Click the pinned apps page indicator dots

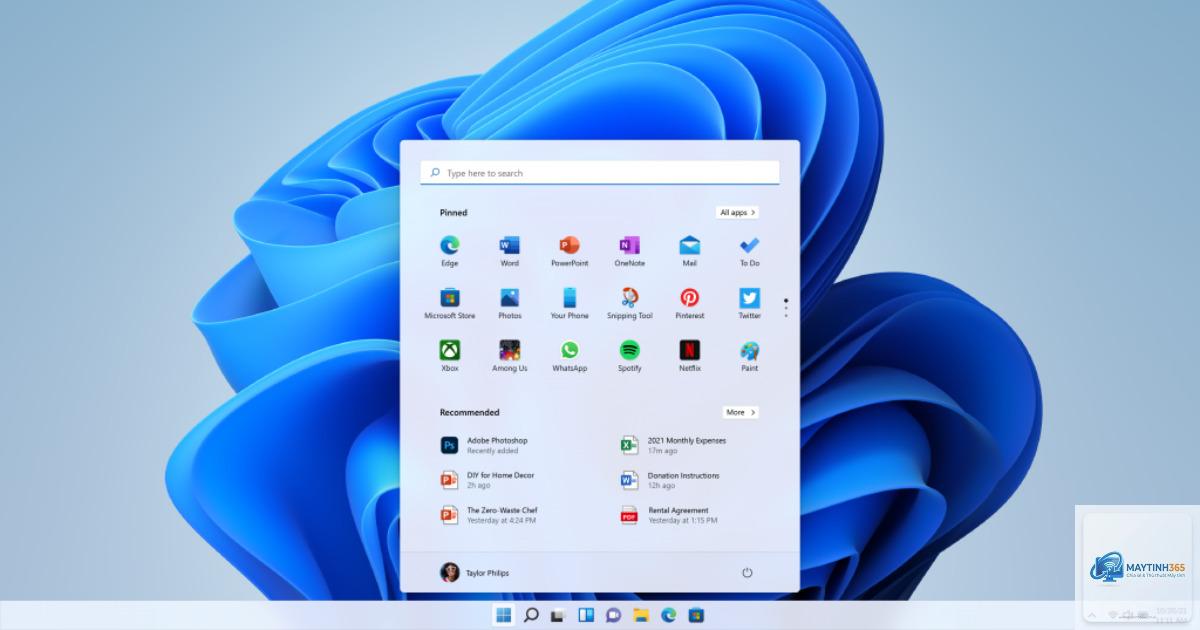786,308
